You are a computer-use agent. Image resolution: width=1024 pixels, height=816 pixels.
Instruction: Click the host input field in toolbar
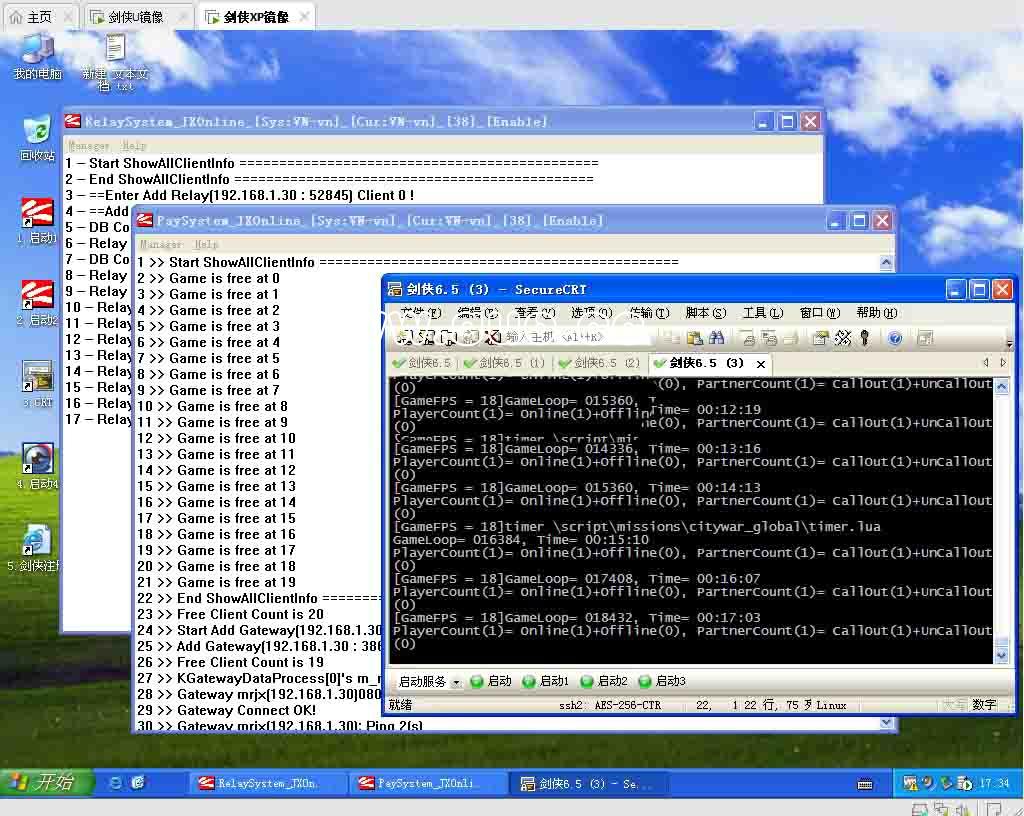coord(577,337)
